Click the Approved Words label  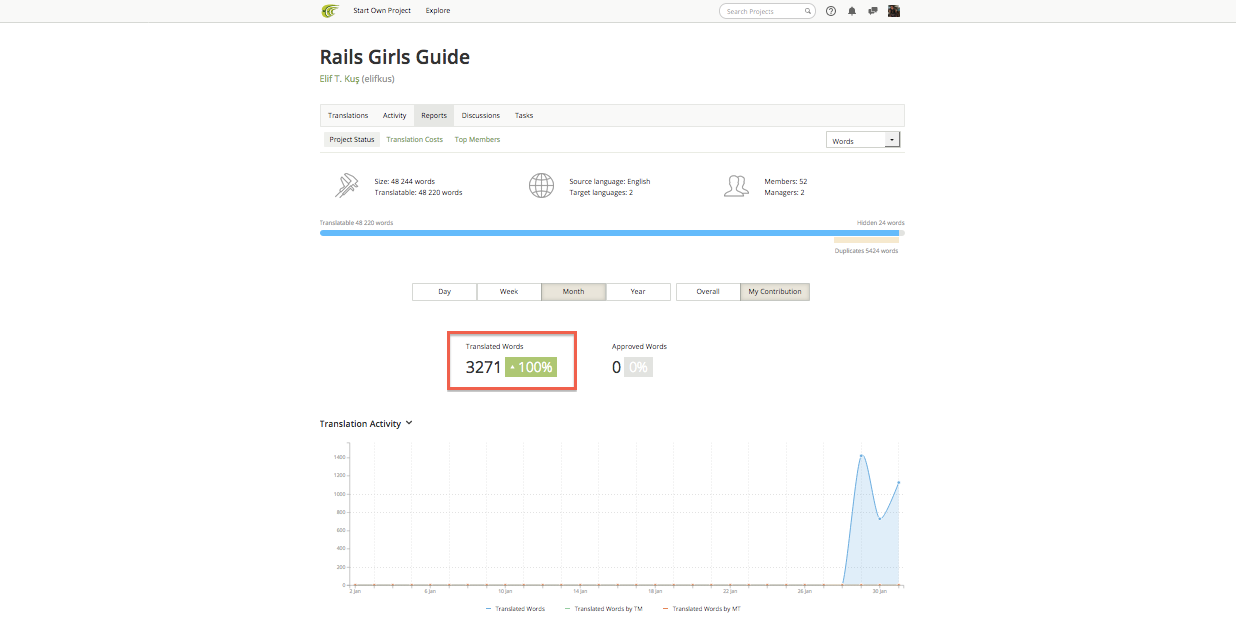(x=639, y=346)
